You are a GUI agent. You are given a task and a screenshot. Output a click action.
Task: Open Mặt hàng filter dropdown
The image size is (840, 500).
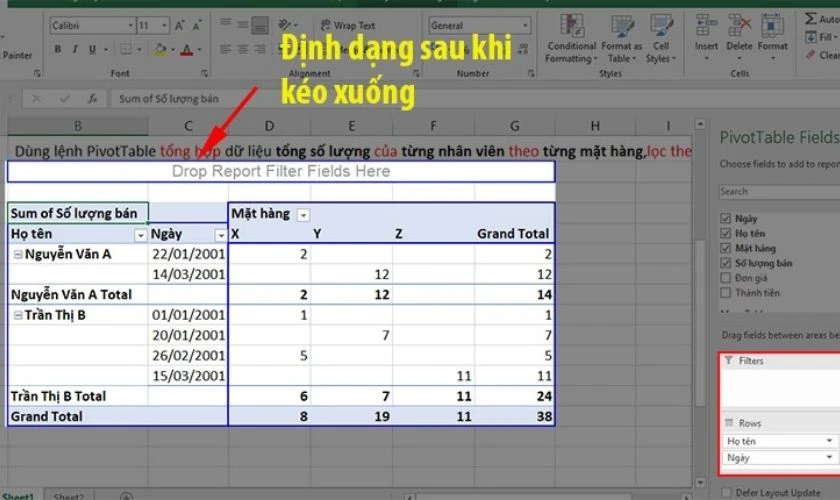coord(303,215)
